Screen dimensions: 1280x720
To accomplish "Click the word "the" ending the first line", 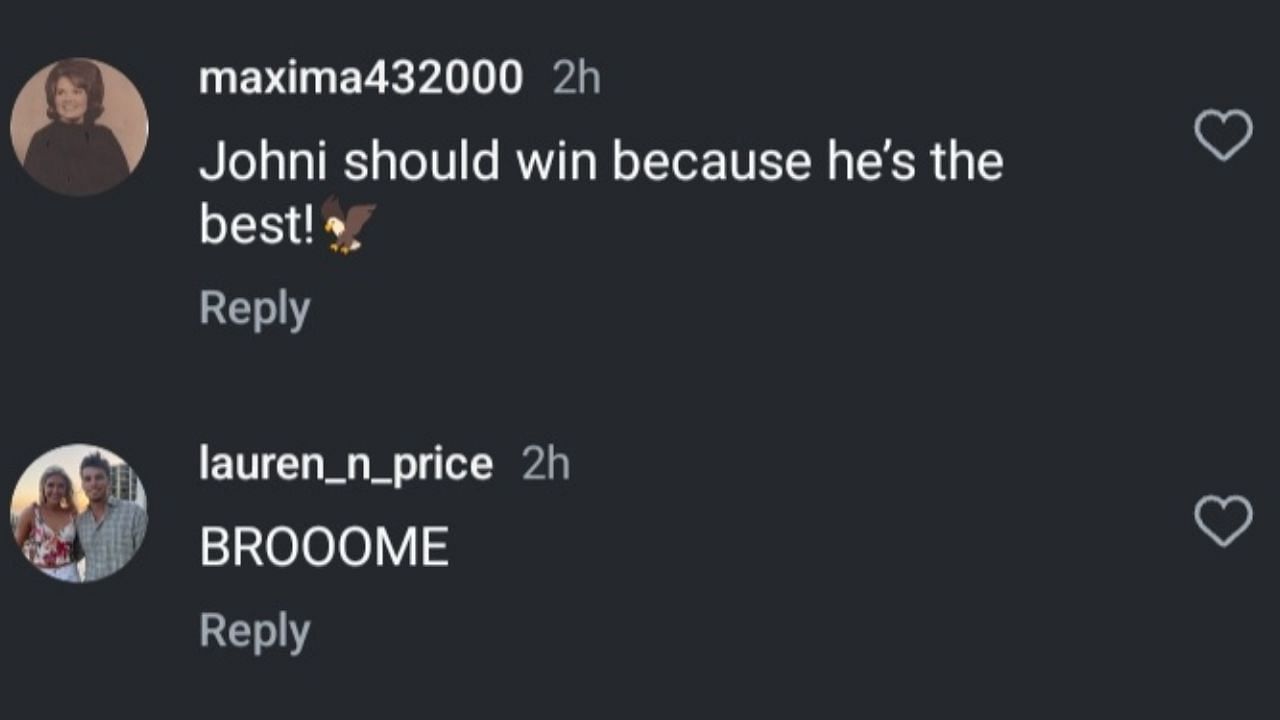I will (x=967, y=162).
